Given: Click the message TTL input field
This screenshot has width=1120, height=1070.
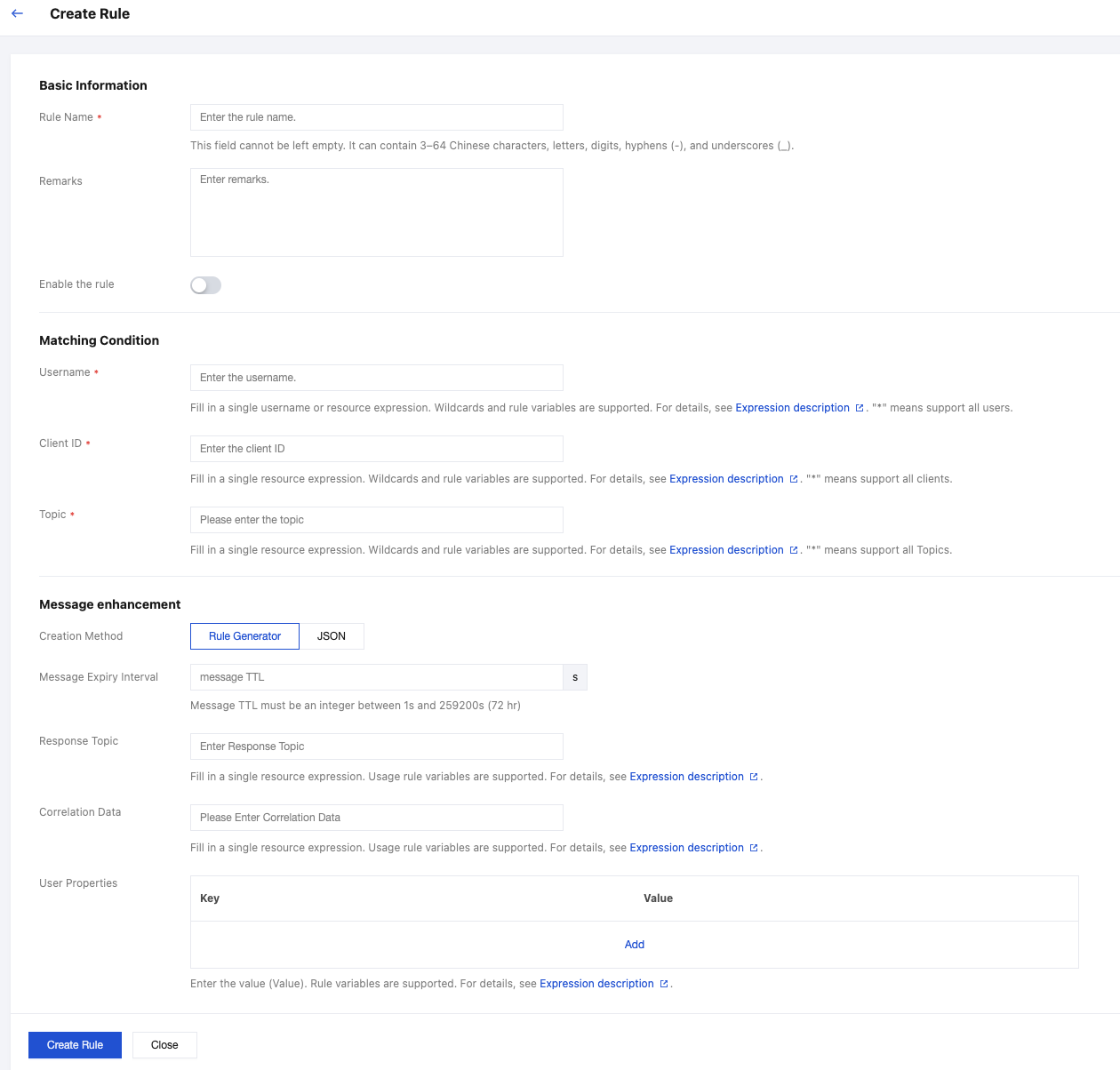Looking at the screenshot, I should pos(376,677).
